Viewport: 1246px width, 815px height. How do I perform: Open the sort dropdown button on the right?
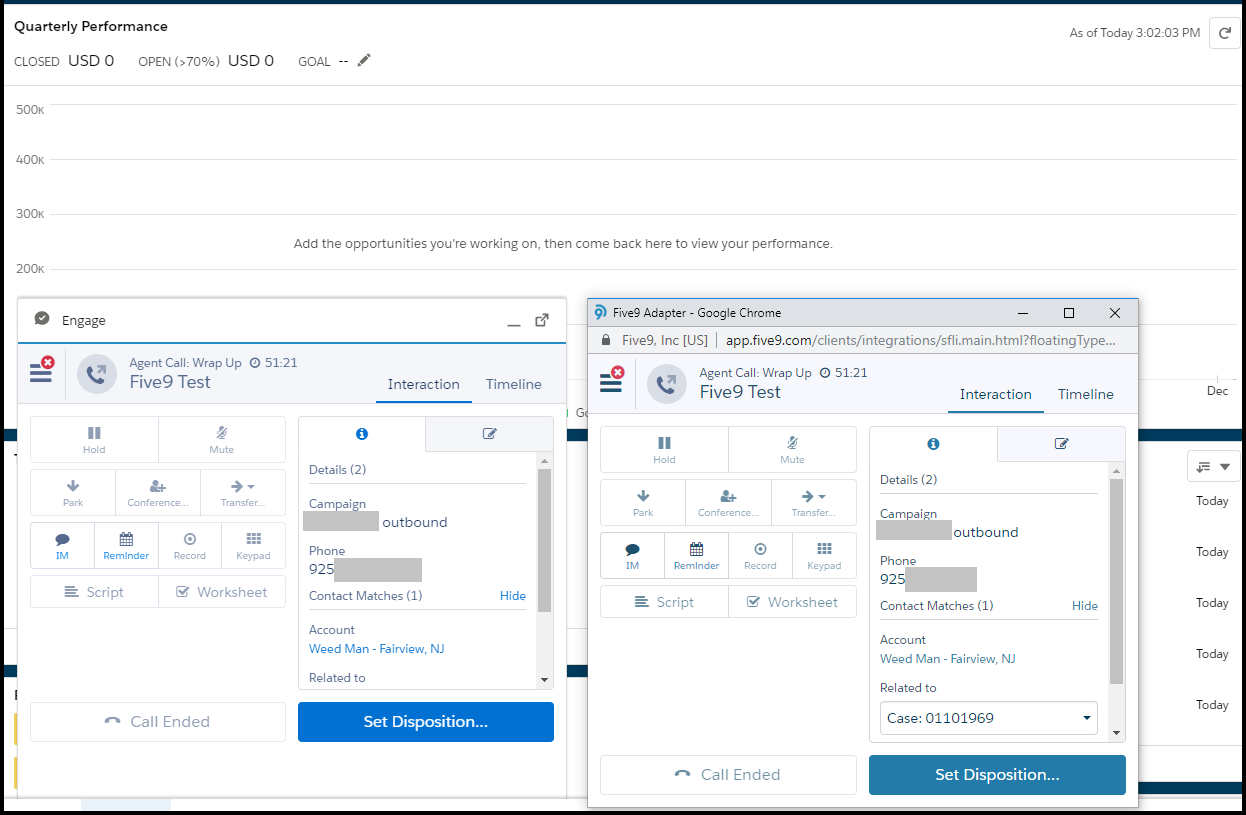click(1214, 467)
